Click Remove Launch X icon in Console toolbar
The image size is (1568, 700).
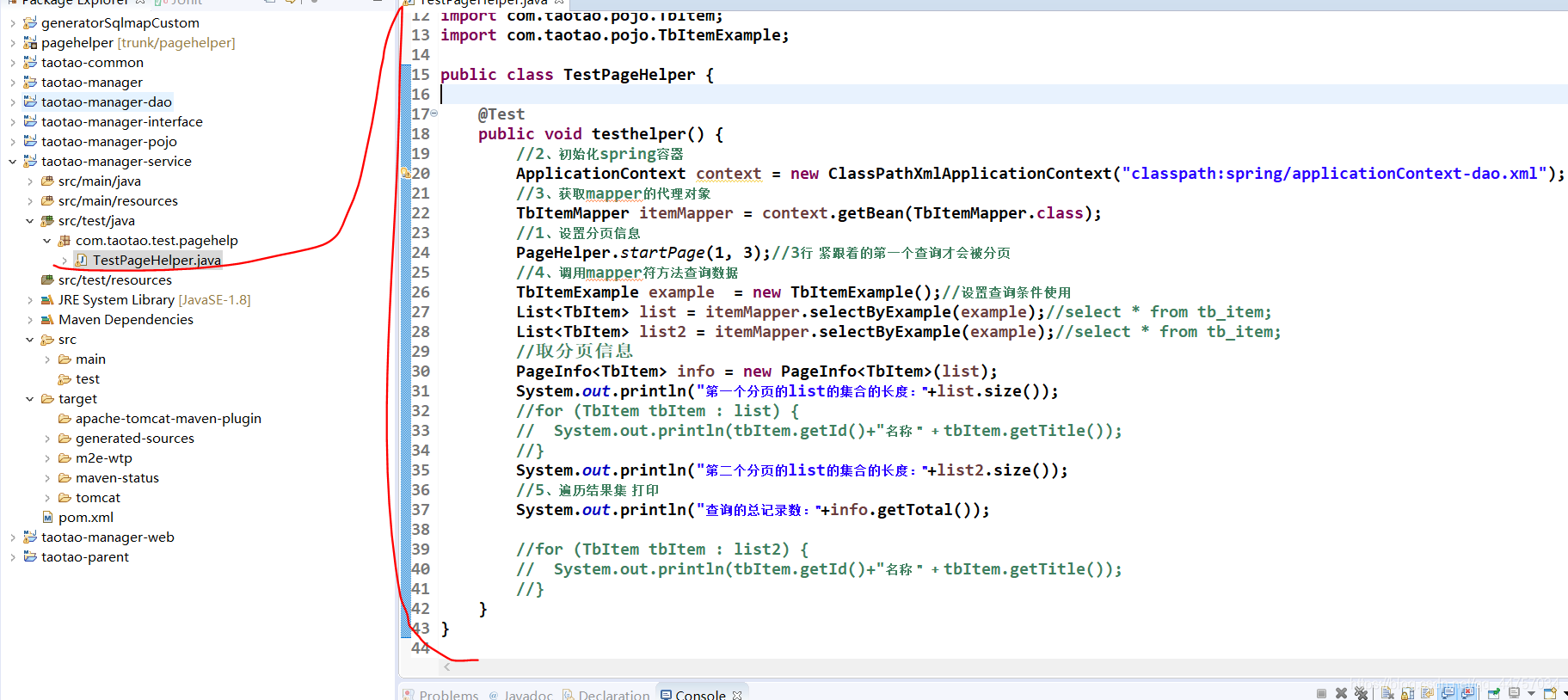coord(1341,693)
